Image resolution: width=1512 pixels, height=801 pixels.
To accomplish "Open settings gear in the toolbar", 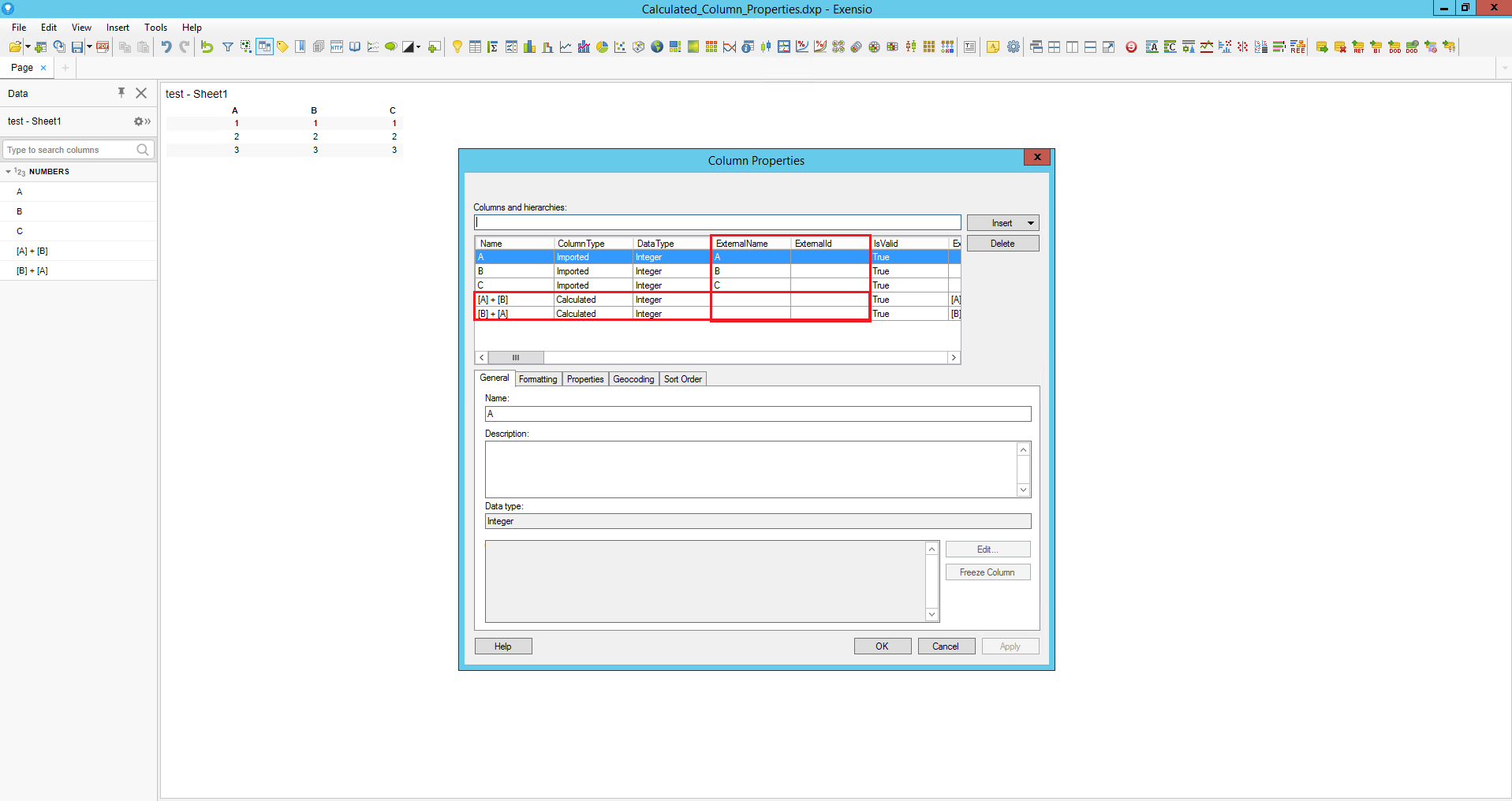I will [x=1014, y=47].
